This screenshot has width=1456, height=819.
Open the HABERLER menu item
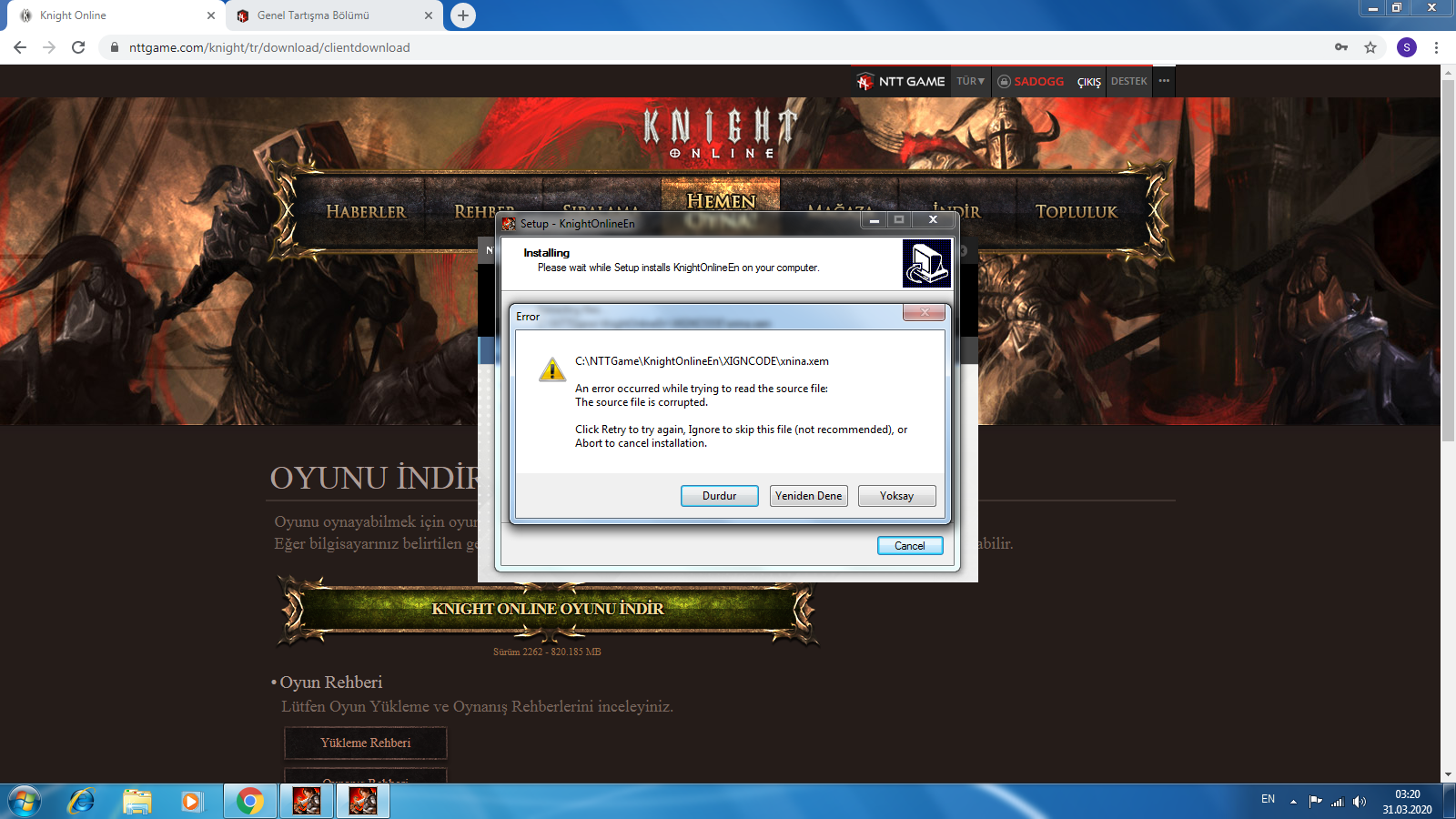pos(366,211)
